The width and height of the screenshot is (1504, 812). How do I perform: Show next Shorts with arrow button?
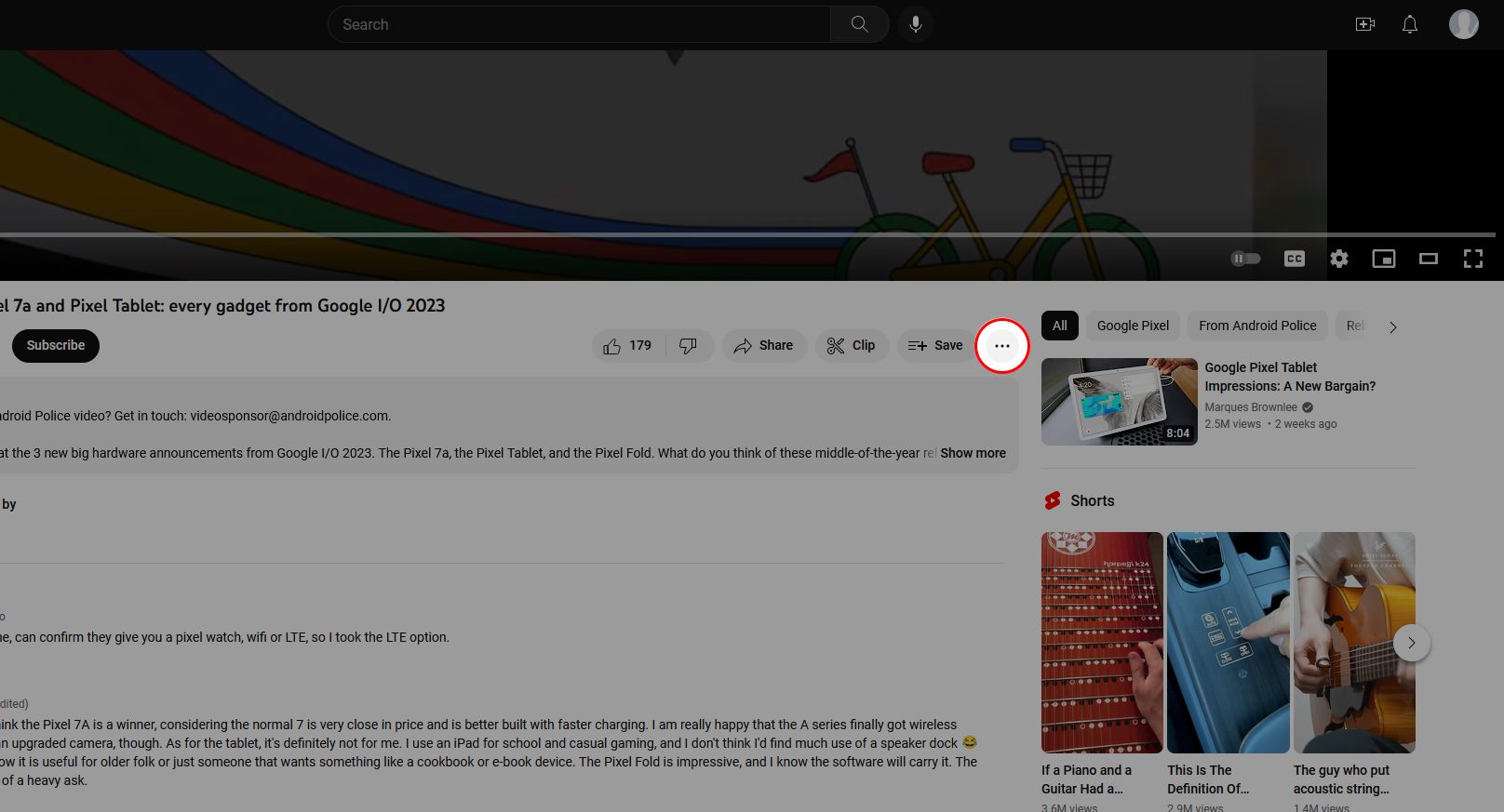1412,643
